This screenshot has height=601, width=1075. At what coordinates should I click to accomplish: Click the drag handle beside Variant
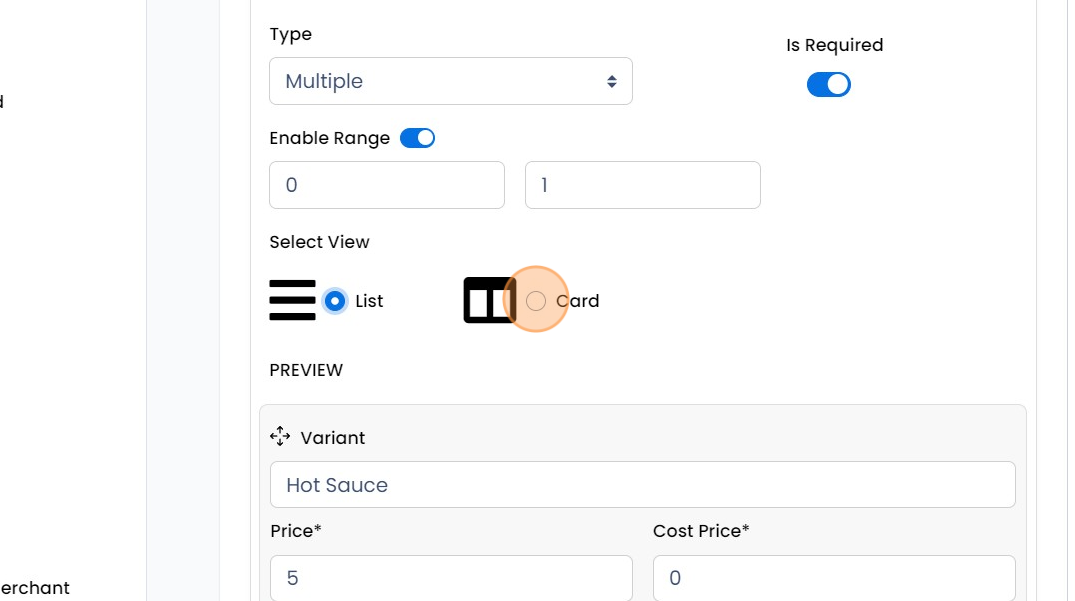[x=280, y=436]
